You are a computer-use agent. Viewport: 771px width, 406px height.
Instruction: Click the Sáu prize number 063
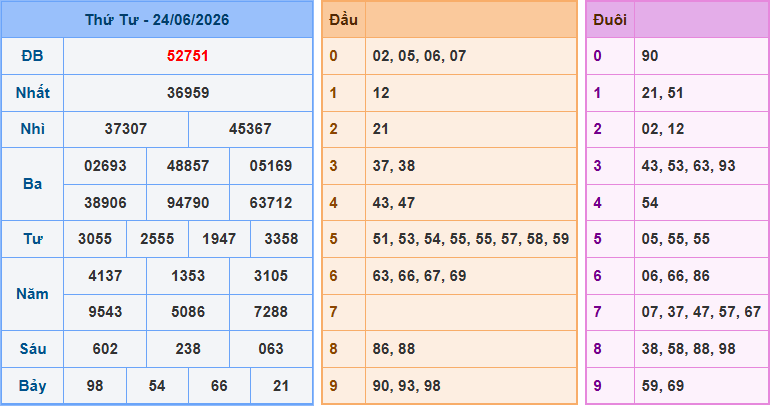point(271,349)
